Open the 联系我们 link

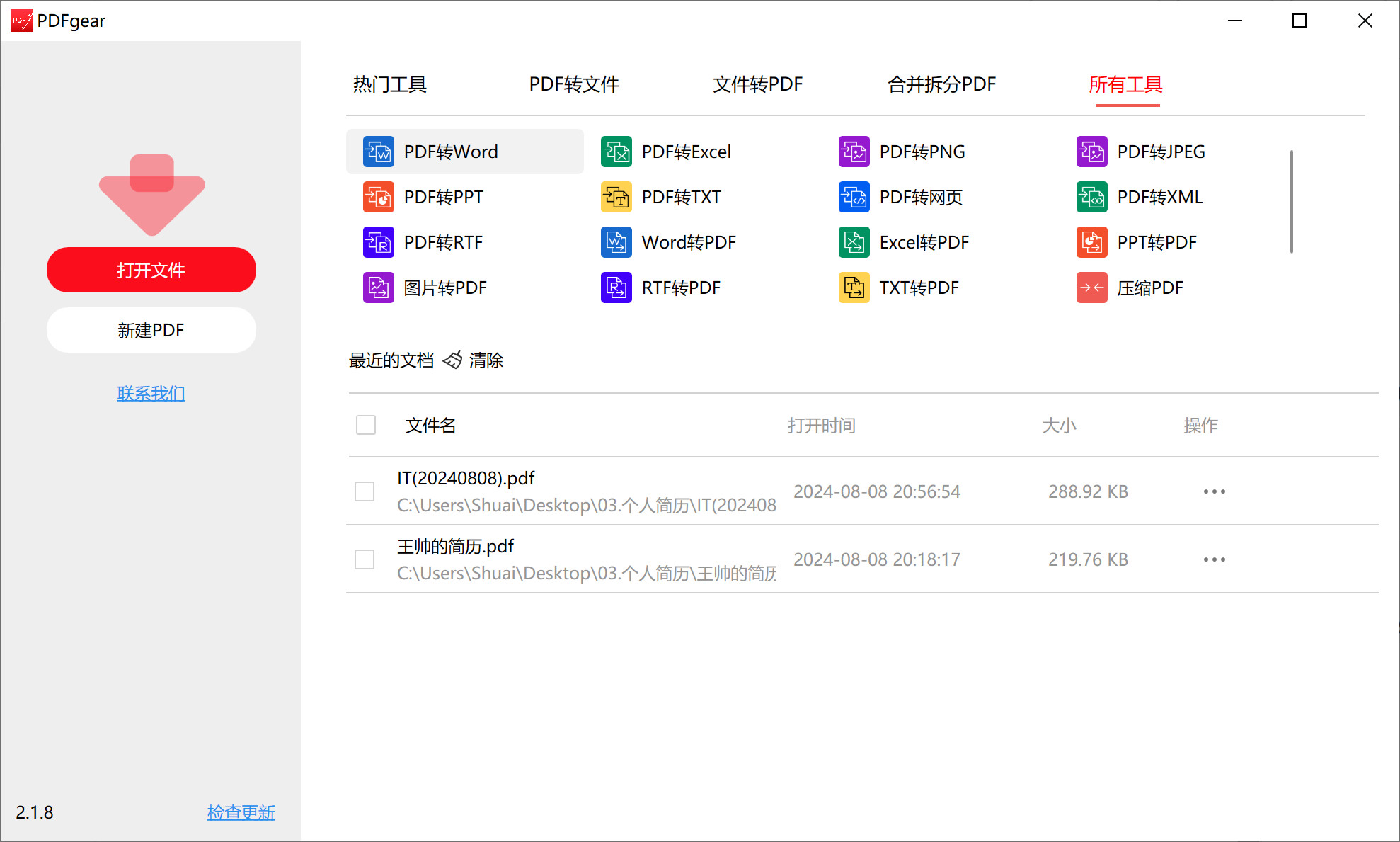(151, 393)
